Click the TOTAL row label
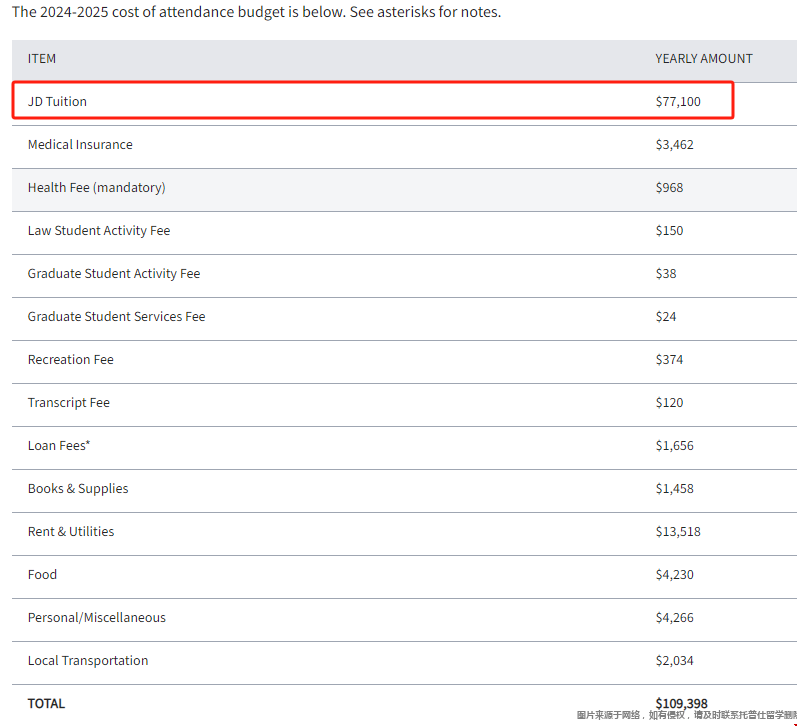Image resolution: width=797 pixels, height=726 pixels. [x=46, y=704]
